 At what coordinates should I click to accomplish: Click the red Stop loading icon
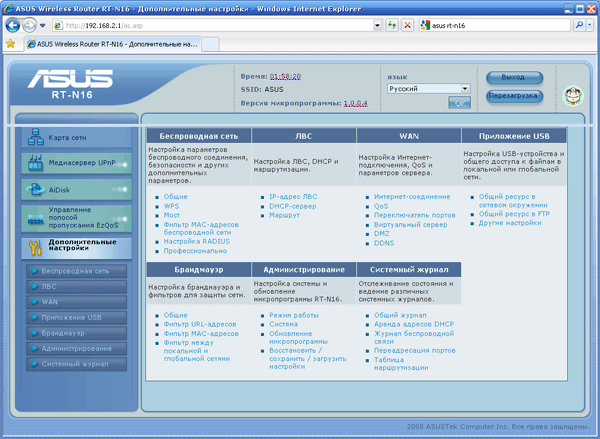(x=408, y=25)
